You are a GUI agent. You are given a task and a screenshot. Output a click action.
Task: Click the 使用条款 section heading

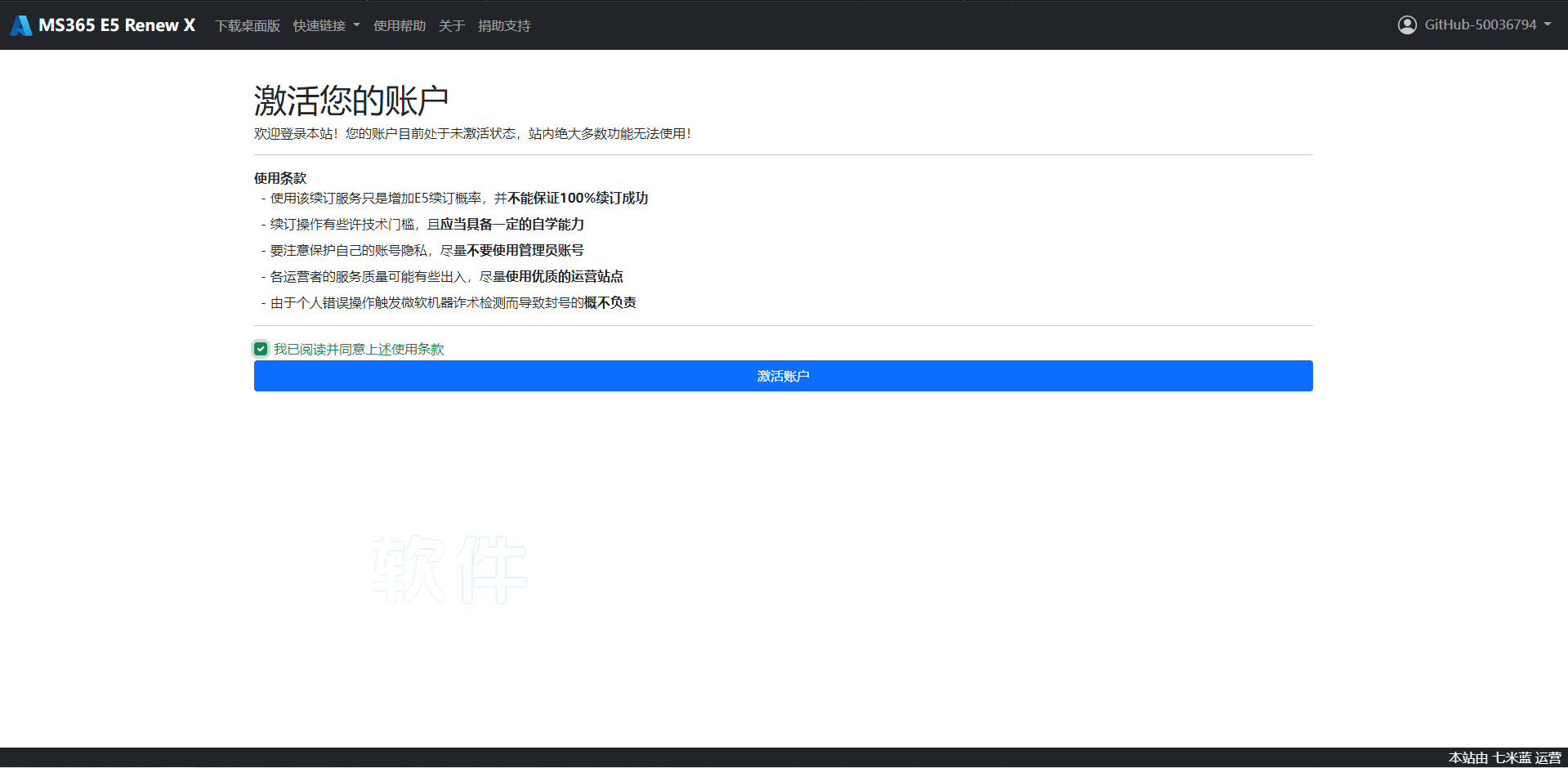(x=279, y=178)
